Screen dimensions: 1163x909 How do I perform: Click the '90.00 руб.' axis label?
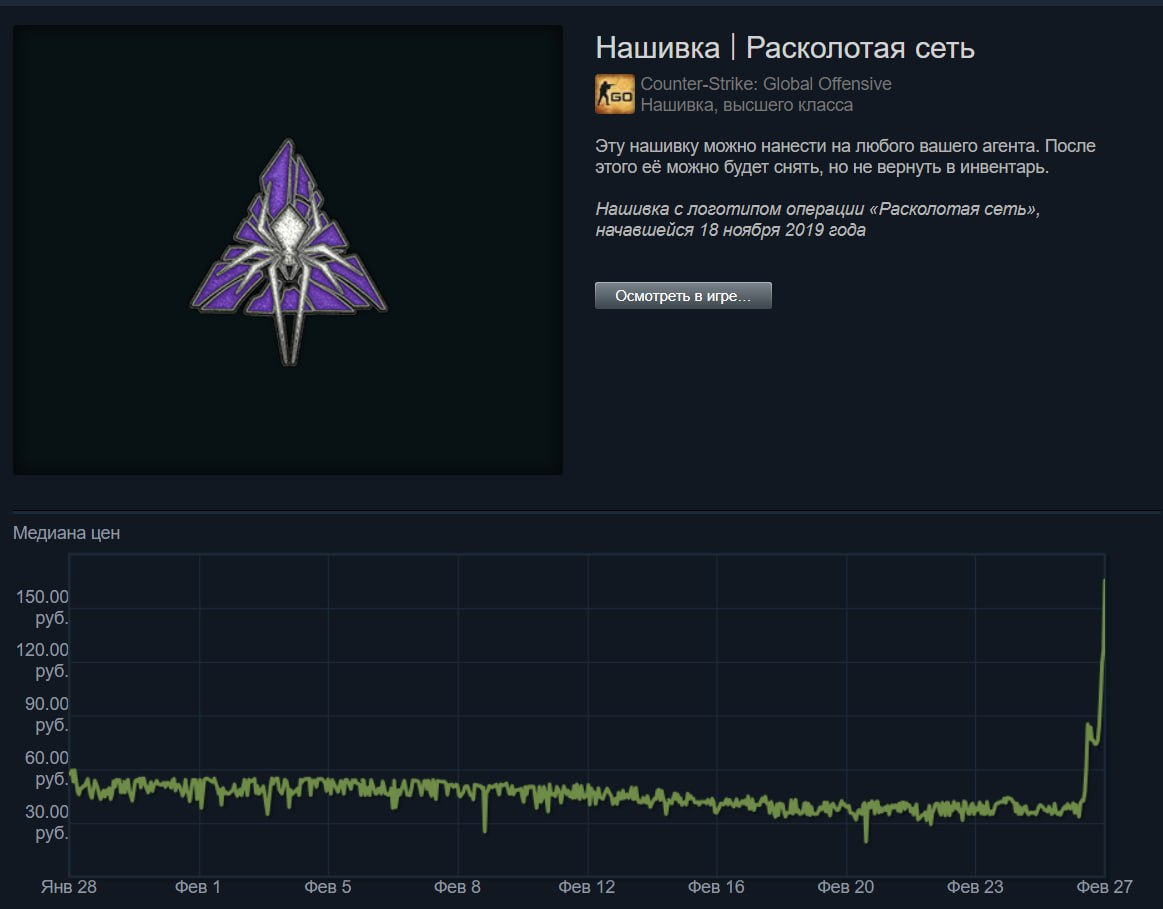click(x=46, y=715)
